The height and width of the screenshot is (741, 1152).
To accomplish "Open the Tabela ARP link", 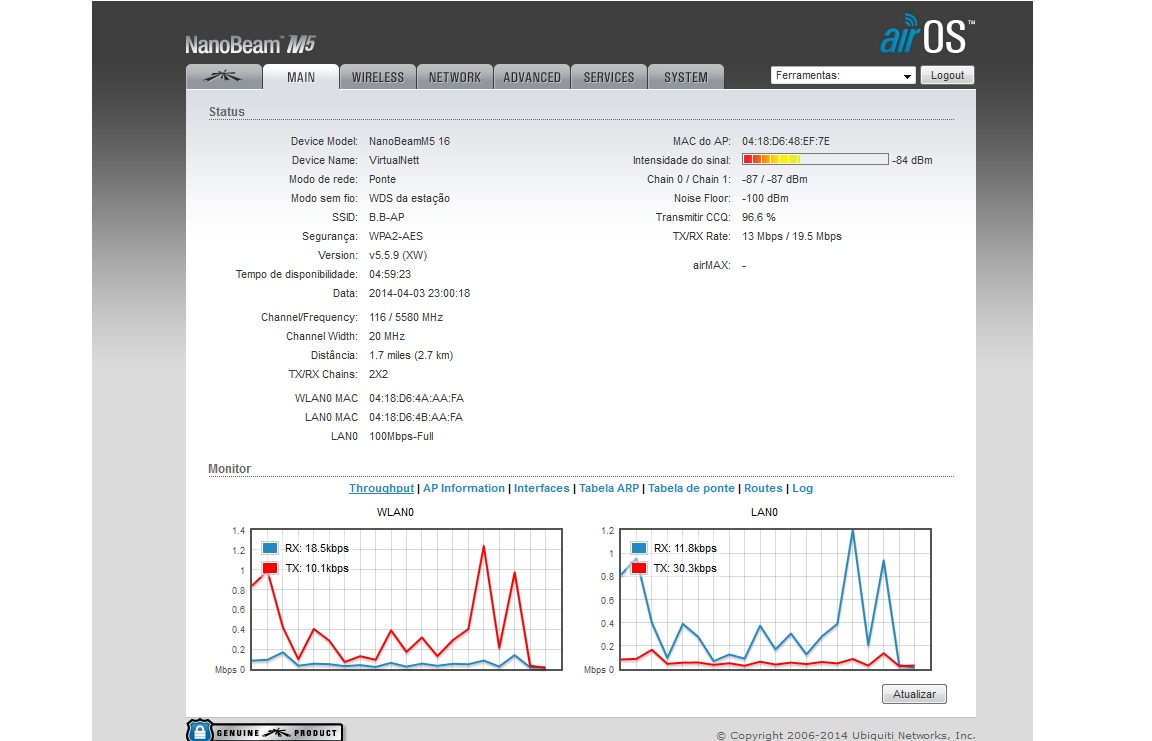I will (609, 488).
